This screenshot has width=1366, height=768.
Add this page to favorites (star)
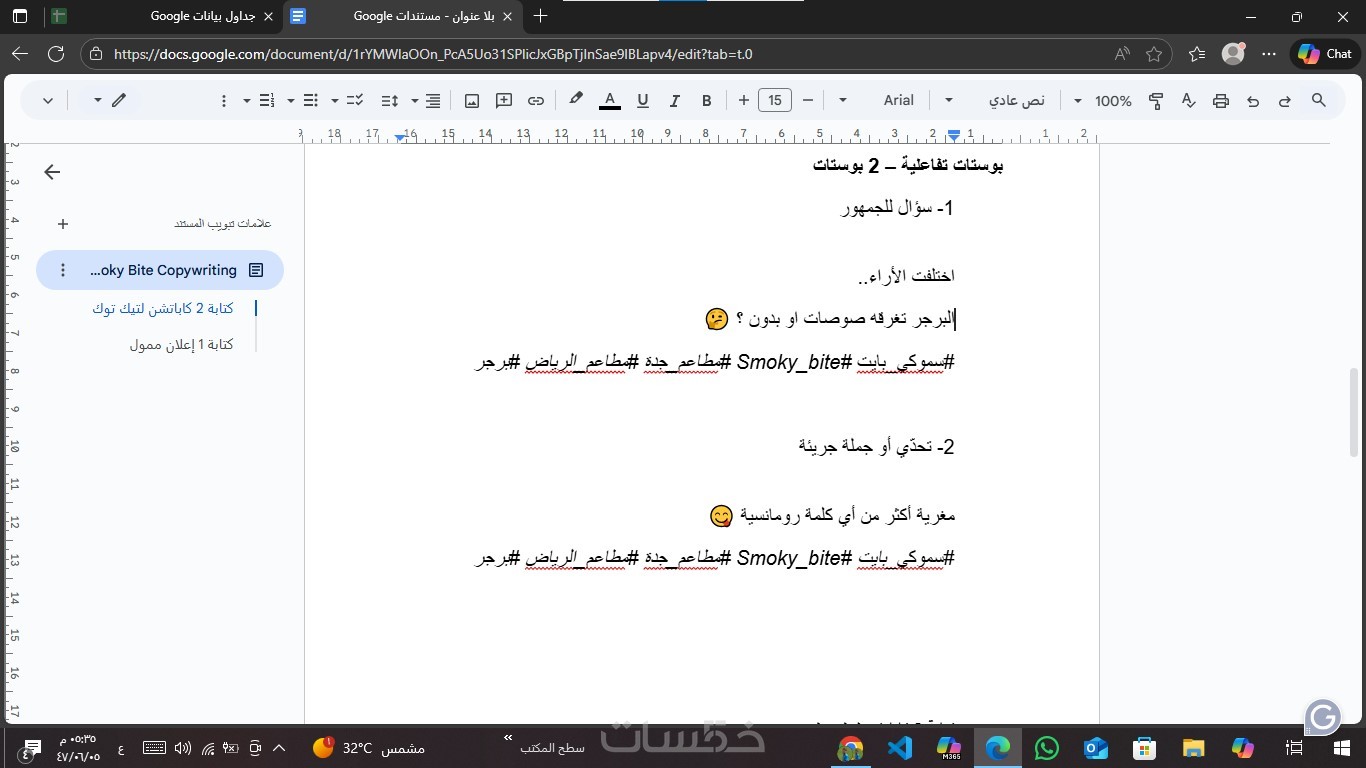pyautogui.click(x=1154, y=54)
